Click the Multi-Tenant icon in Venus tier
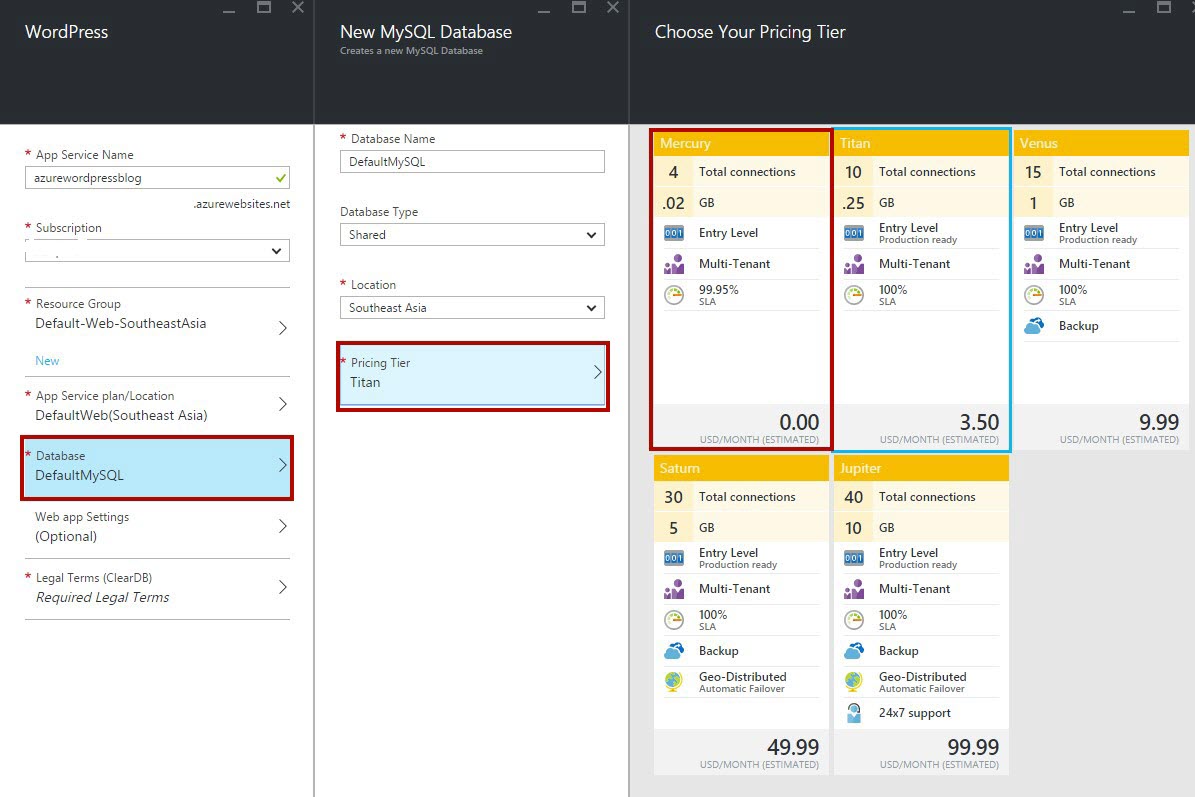The width and height of the screenshot is (1195, 797). 1033,264
